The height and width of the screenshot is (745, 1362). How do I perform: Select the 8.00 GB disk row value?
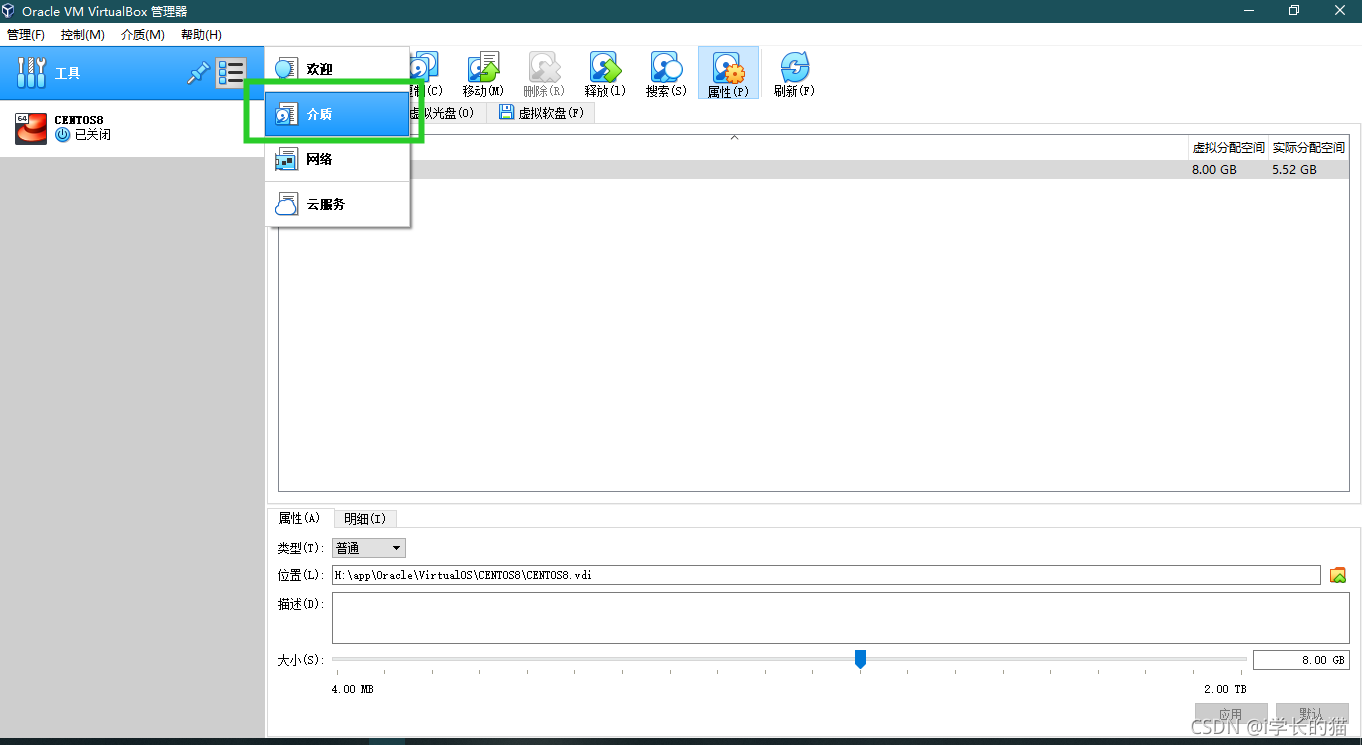(1214, 170)
